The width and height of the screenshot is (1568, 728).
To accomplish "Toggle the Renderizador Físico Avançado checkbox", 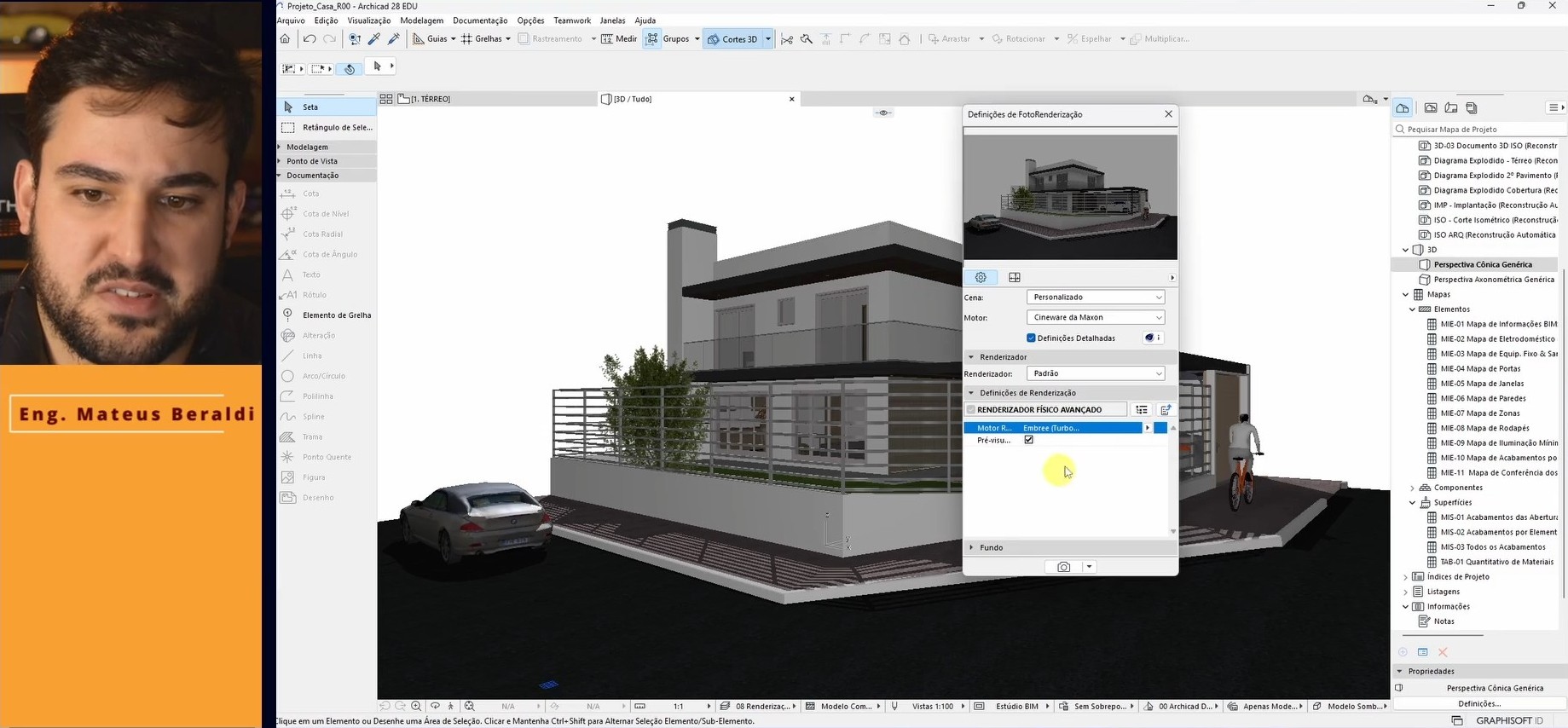I will click(971, 410).
